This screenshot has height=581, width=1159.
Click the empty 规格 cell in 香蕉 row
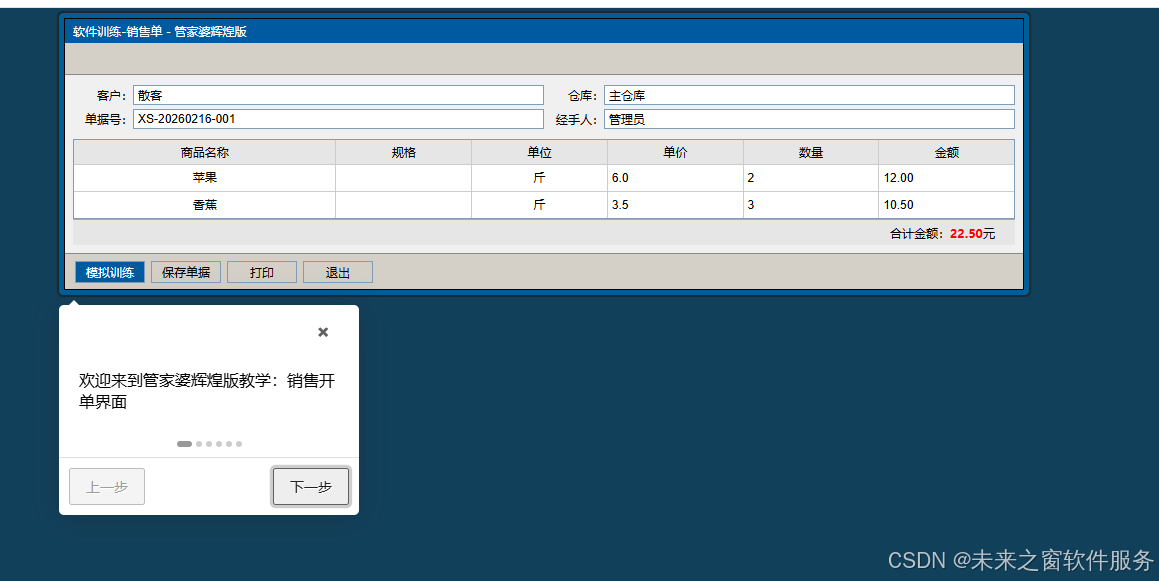coord(404,205)
